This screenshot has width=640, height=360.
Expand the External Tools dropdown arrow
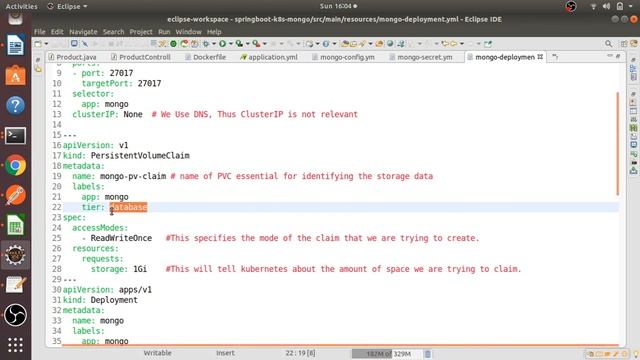point(264,44)
